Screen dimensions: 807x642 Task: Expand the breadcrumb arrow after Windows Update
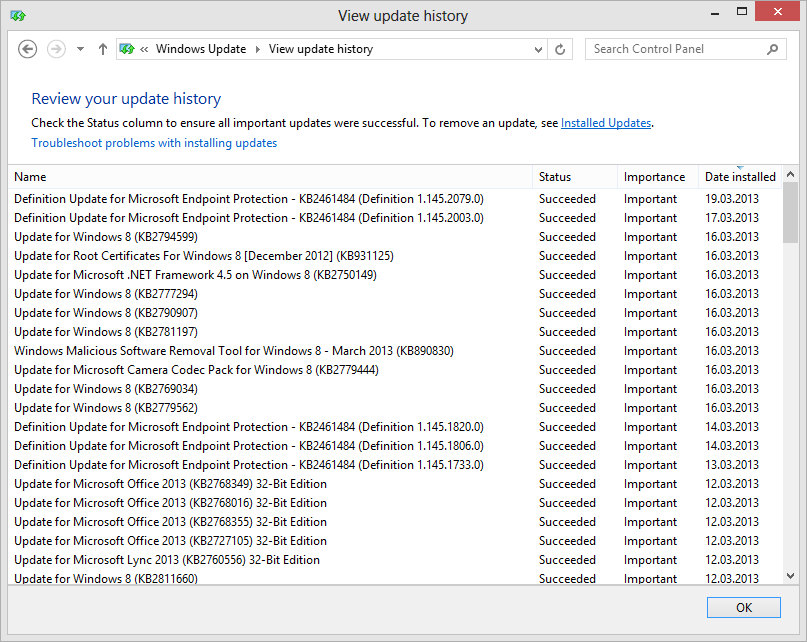pos(257,49)
